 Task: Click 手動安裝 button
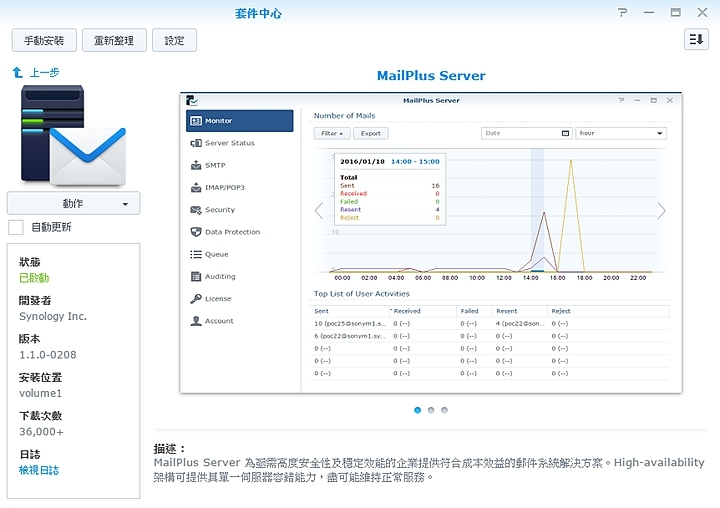click(43, 40)
